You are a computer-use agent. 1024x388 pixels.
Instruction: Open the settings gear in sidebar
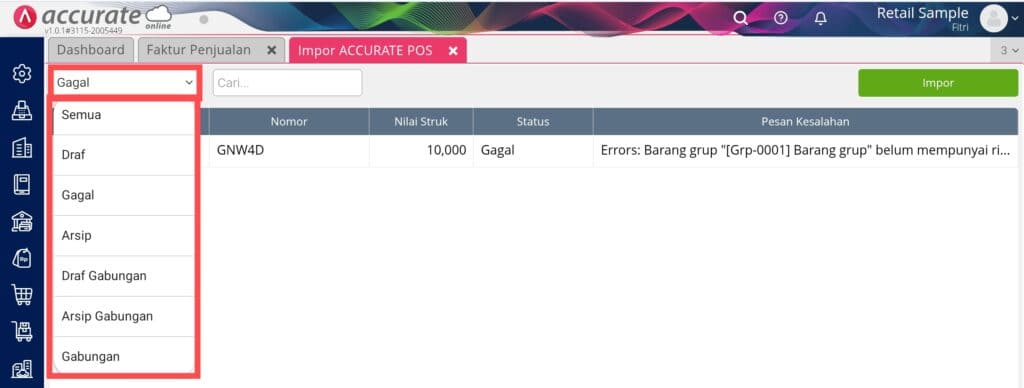pyautogui.click(x=22, y=74)
